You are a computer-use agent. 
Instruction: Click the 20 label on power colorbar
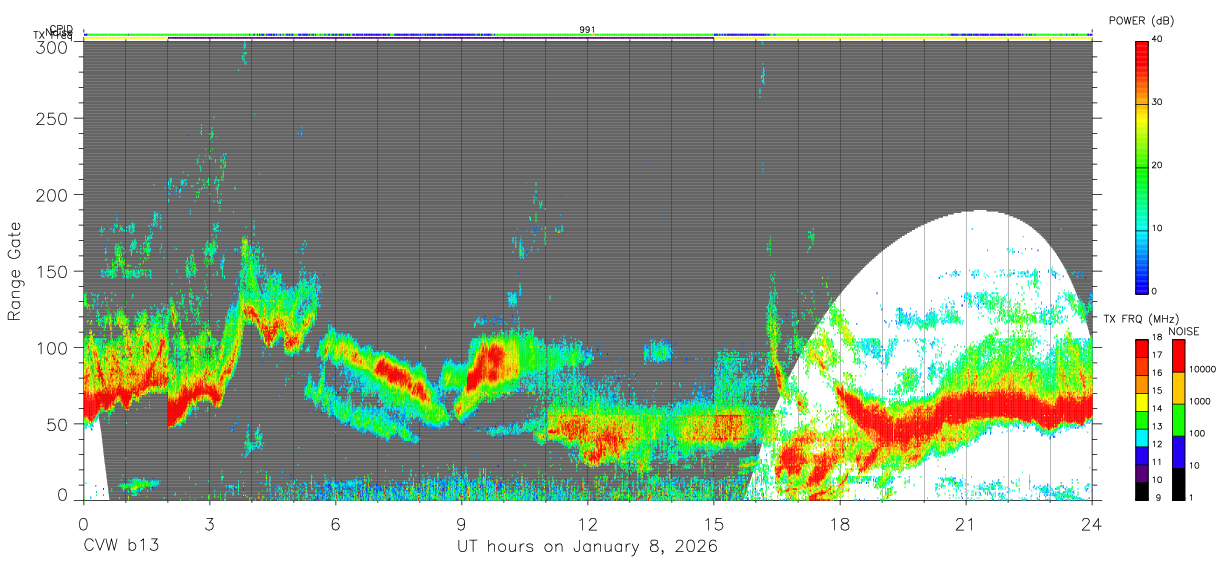(x=1158, y=165)
